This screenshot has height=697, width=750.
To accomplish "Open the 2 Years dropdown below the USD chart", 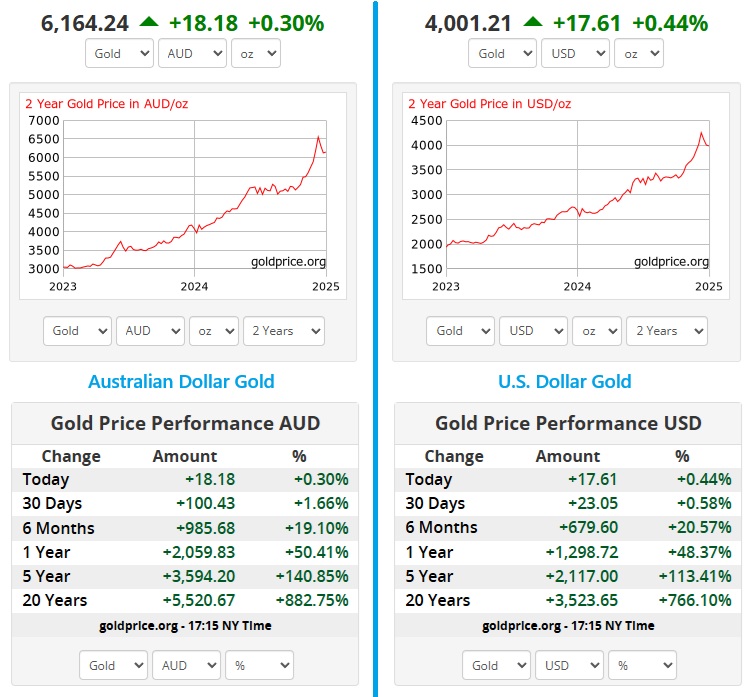I will (667, 331).
